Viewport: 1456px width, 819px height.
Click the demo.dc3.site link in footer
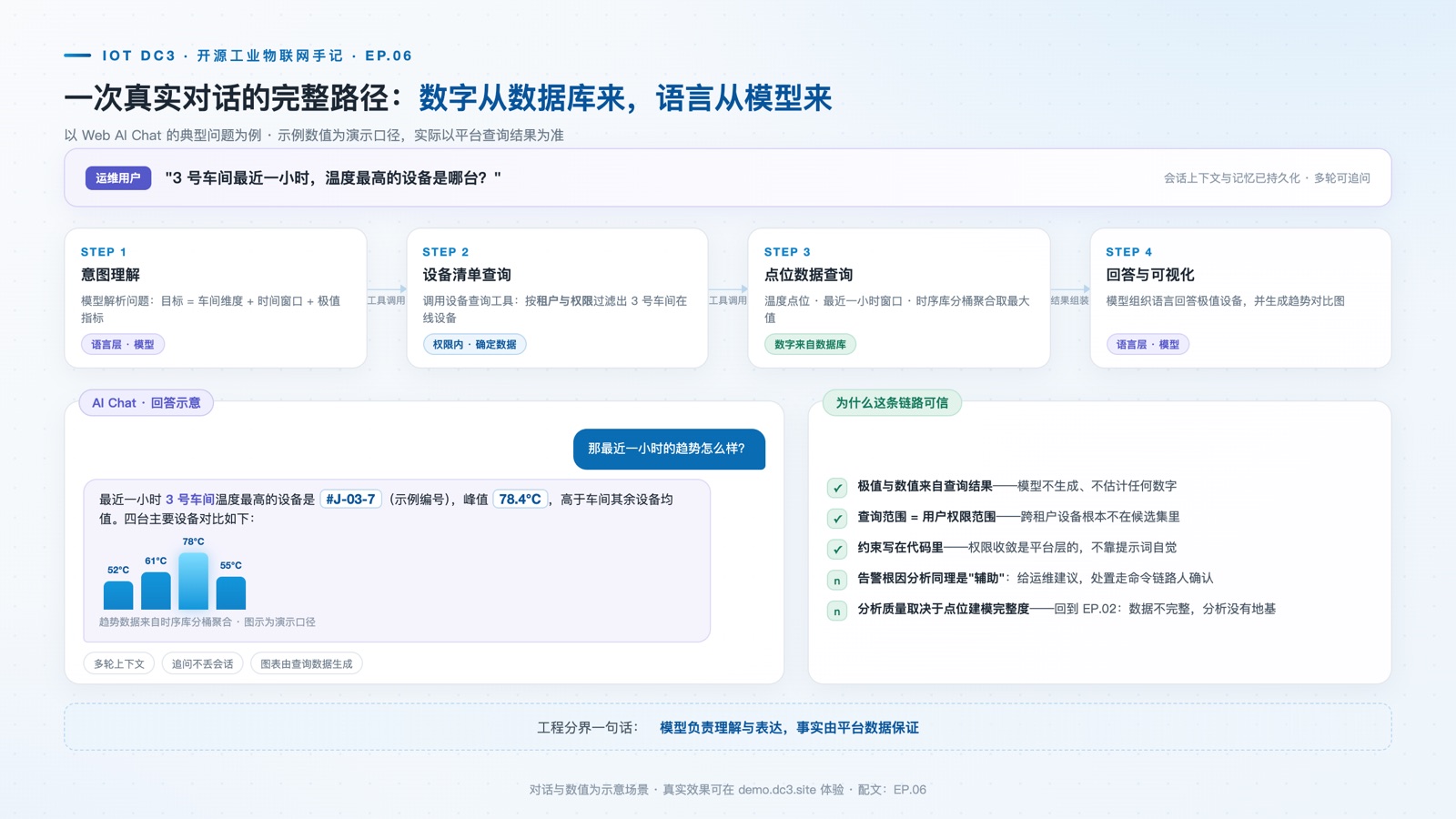pyautogui.click(x=777, y=789)
